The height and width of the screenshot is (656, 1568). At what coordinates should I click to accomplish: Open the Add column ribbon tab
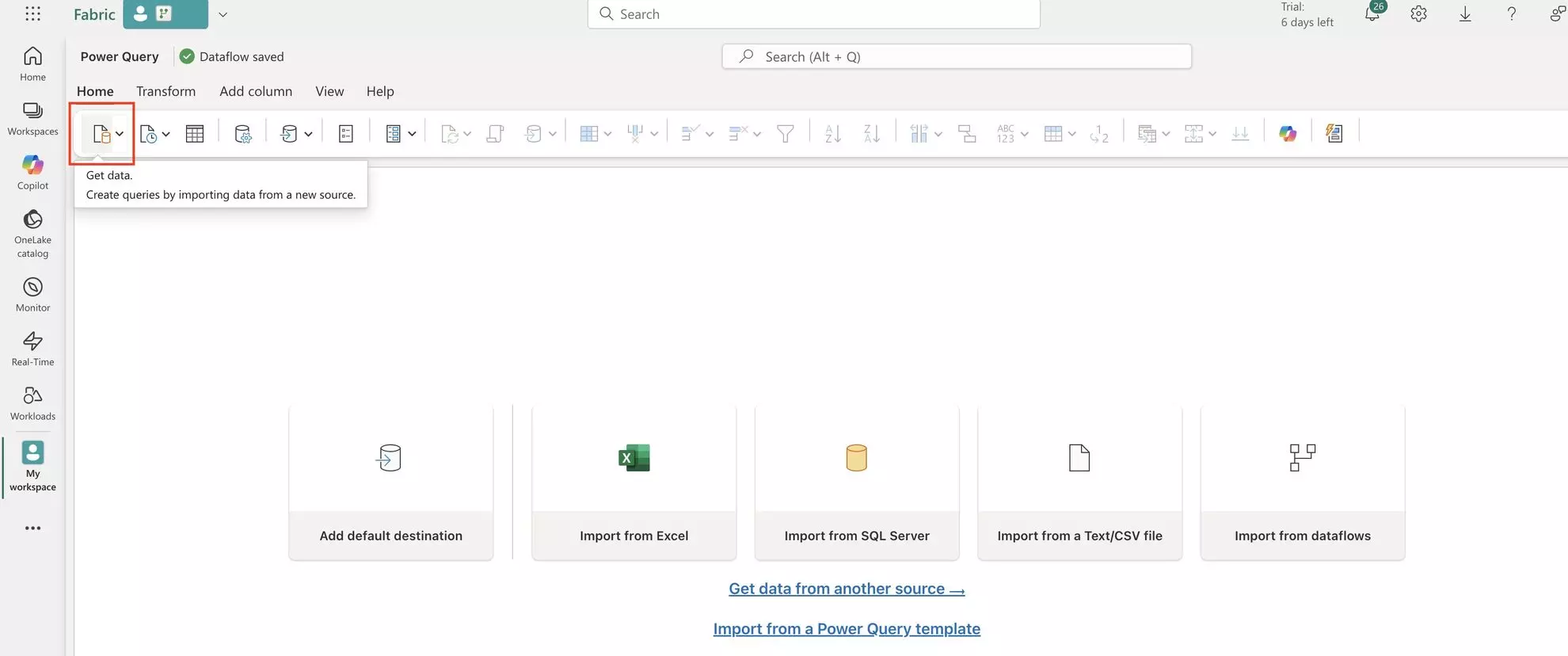coord(256,91)
